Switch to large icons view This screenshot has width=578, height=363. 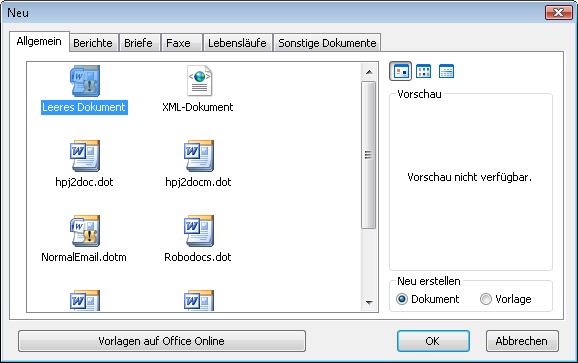(x=401, y=71)
